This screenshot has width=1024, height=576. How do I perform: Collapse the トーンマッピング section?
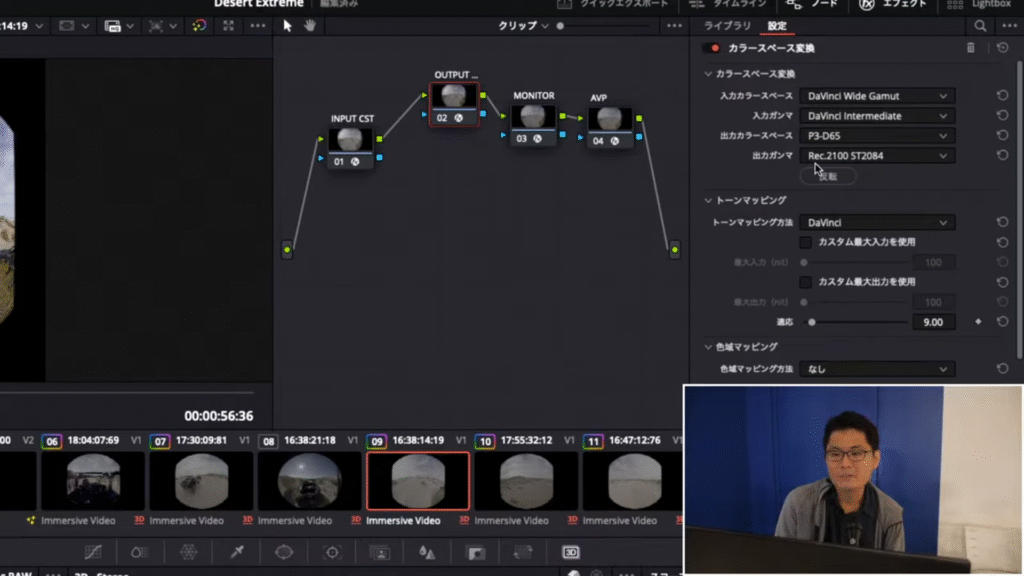pos(709,201)
